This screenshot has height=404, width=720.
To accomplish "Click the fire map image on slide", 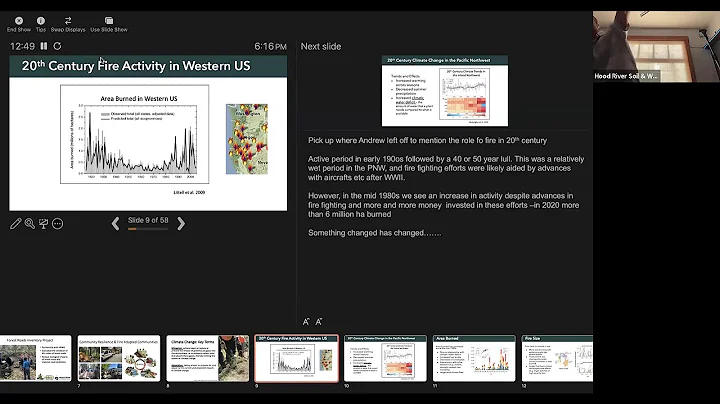I will pyautogui.click(x=247, y=139).
